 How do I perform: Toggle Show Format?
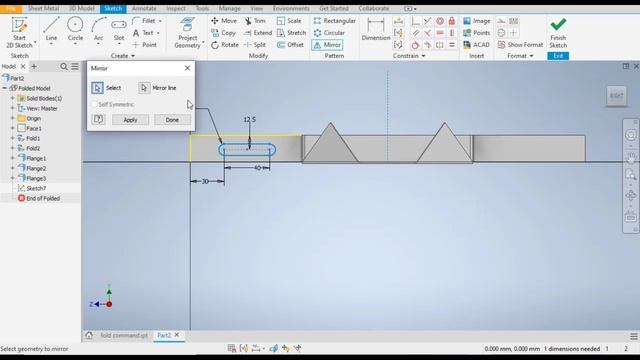click(x=520, y=45)
